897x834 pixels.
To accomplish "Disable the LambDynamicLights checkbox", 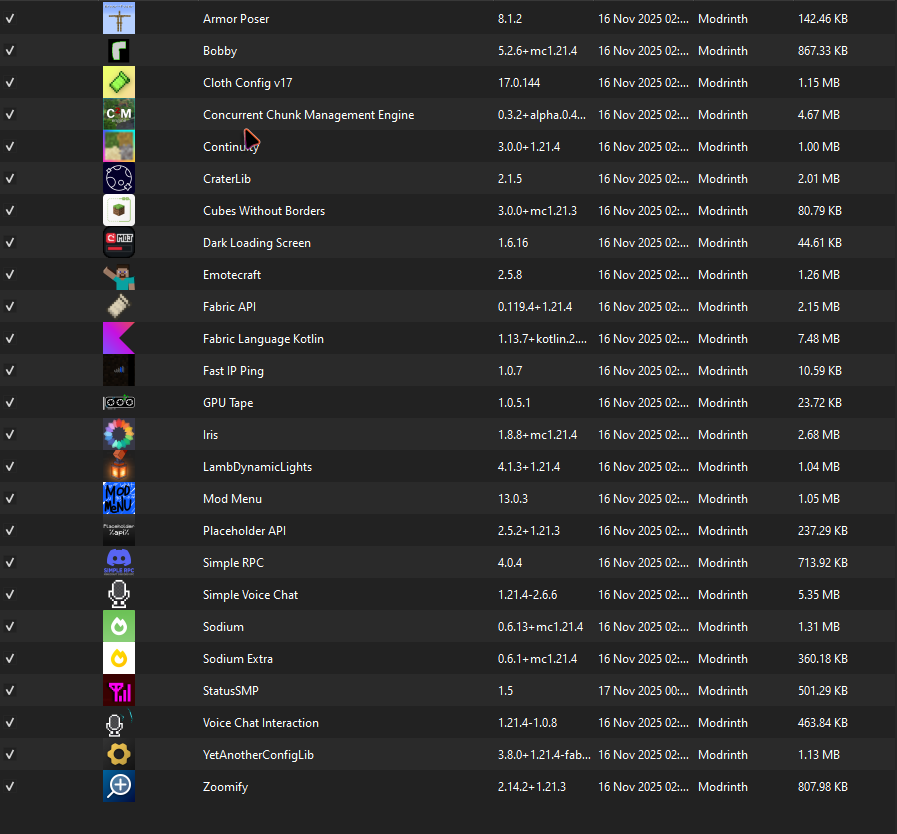I will tap(10, 466).
